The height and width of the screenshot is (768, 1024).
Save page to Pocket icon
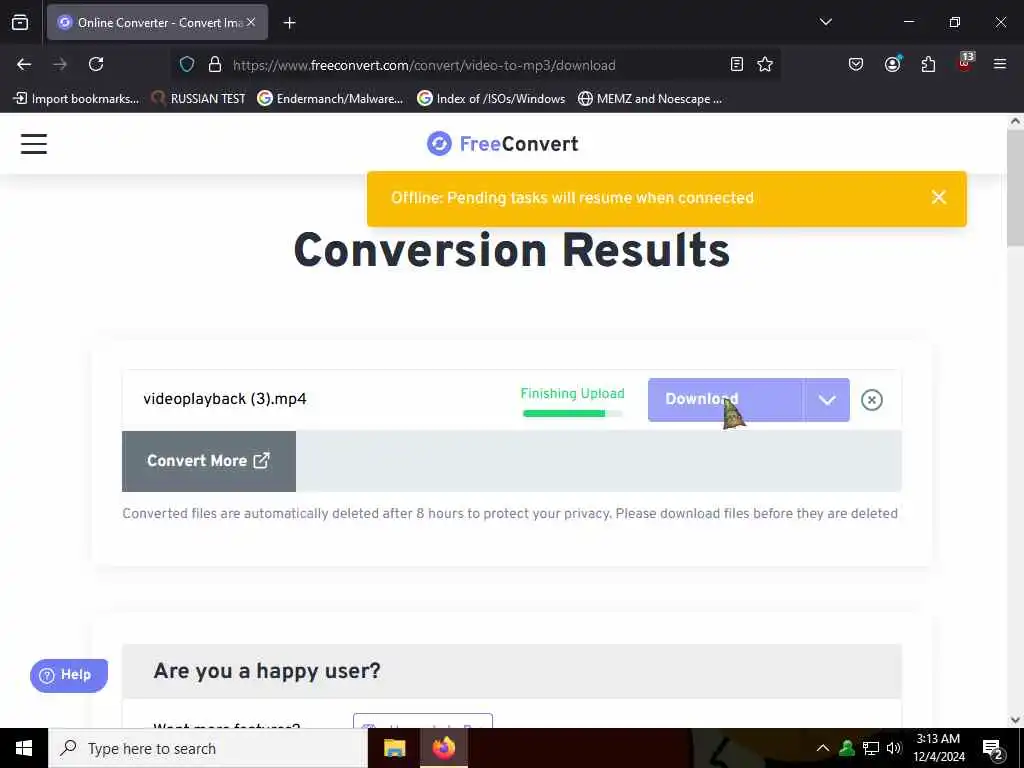click(x=856, y=64)
